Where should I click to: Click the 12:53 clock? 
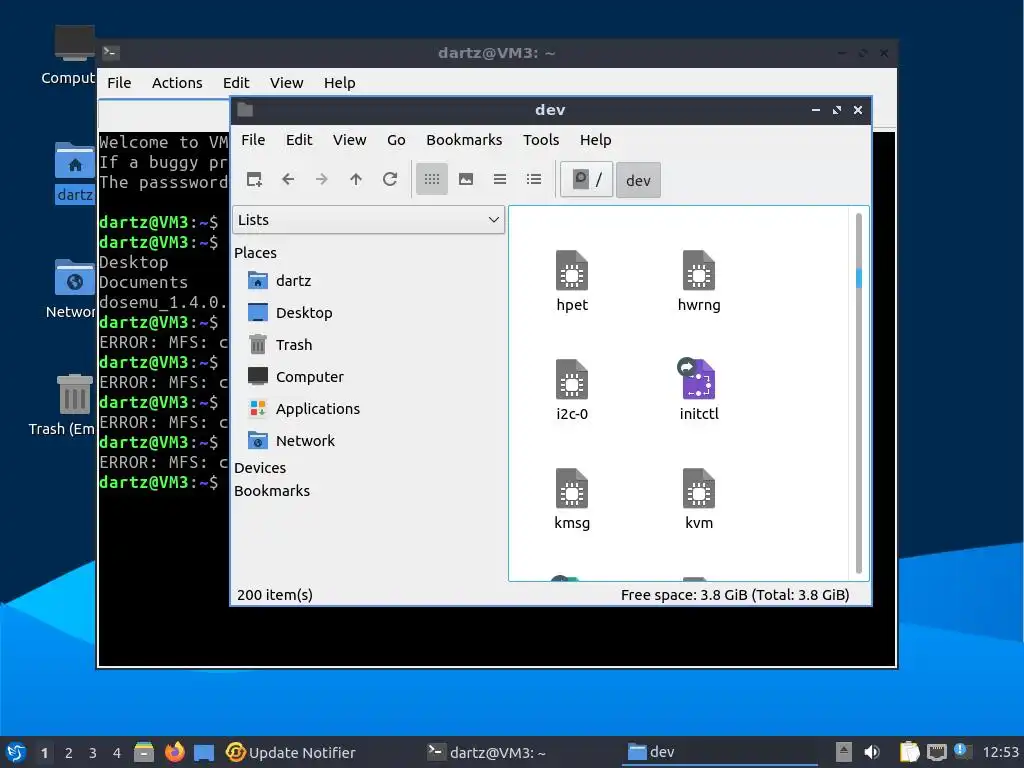(1000, 752)
